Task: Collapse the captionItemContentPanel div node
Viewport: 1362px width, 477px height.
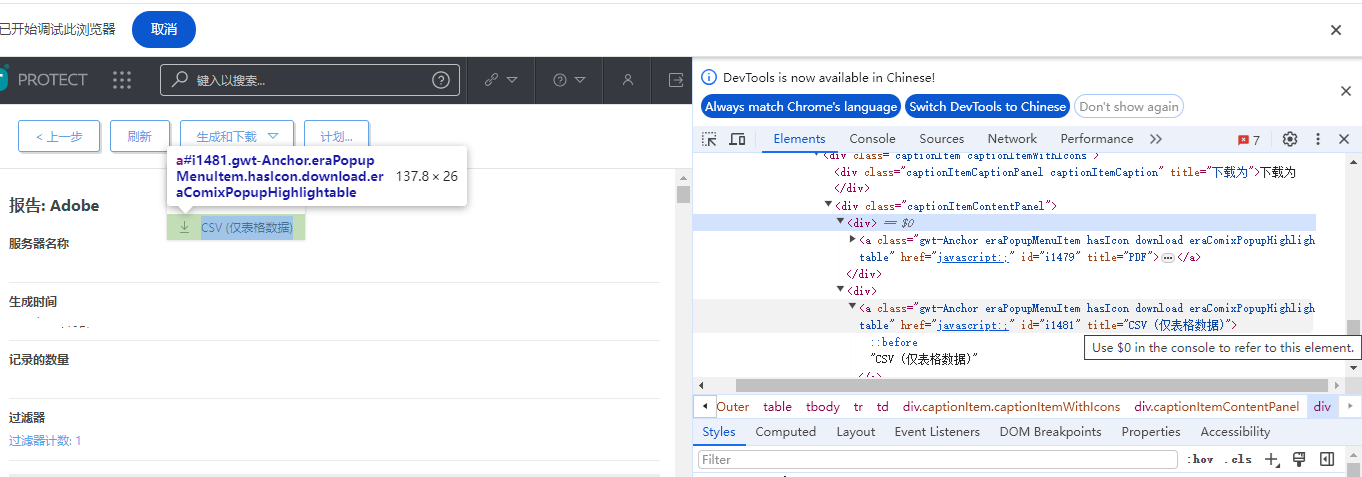Action: point(828,205)
